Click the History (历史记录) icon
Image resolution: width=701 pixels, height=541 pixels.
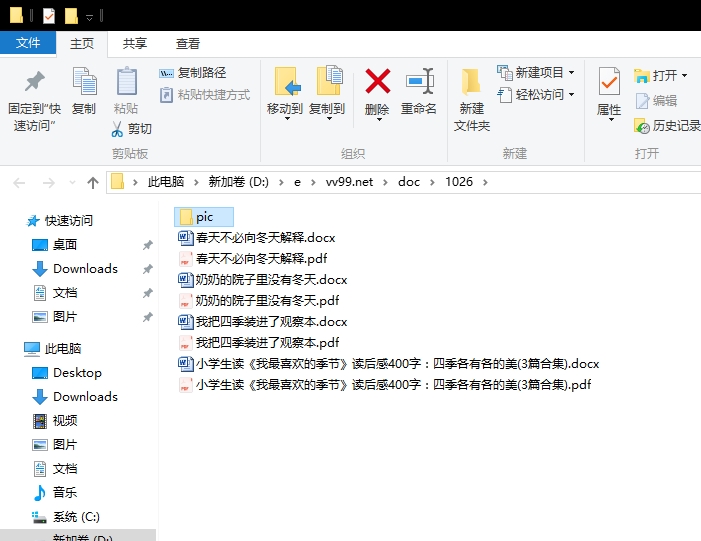click(x=642, y=126)
